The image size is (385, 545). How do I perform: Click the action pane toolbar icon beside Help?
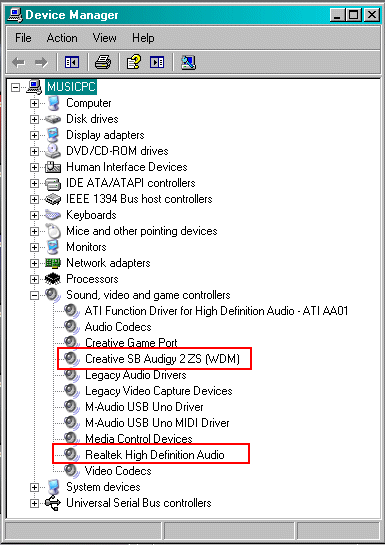tap(157, 63)
